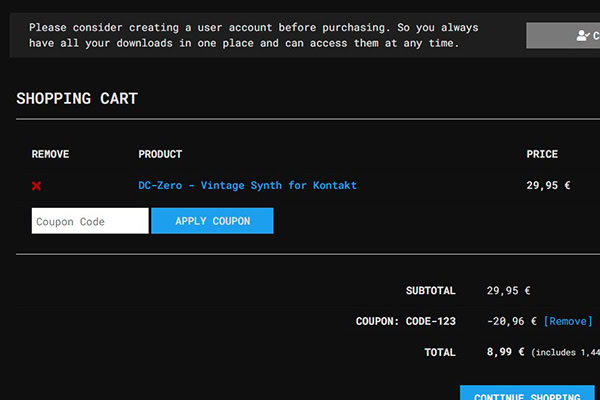Viewport: 600px width, 400px height.
Task: Open DC-Zero Vintage Synth for Kontakt link
Action: click(247, 185)
